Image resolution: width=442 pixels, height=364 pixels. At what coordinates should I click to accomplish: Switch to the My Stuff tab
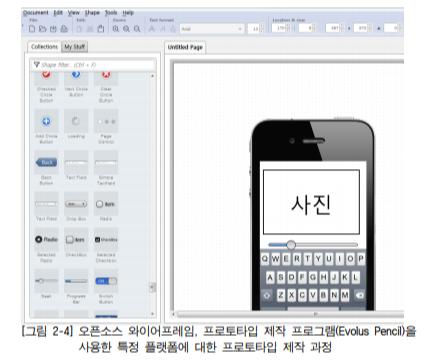click(75, 47)
